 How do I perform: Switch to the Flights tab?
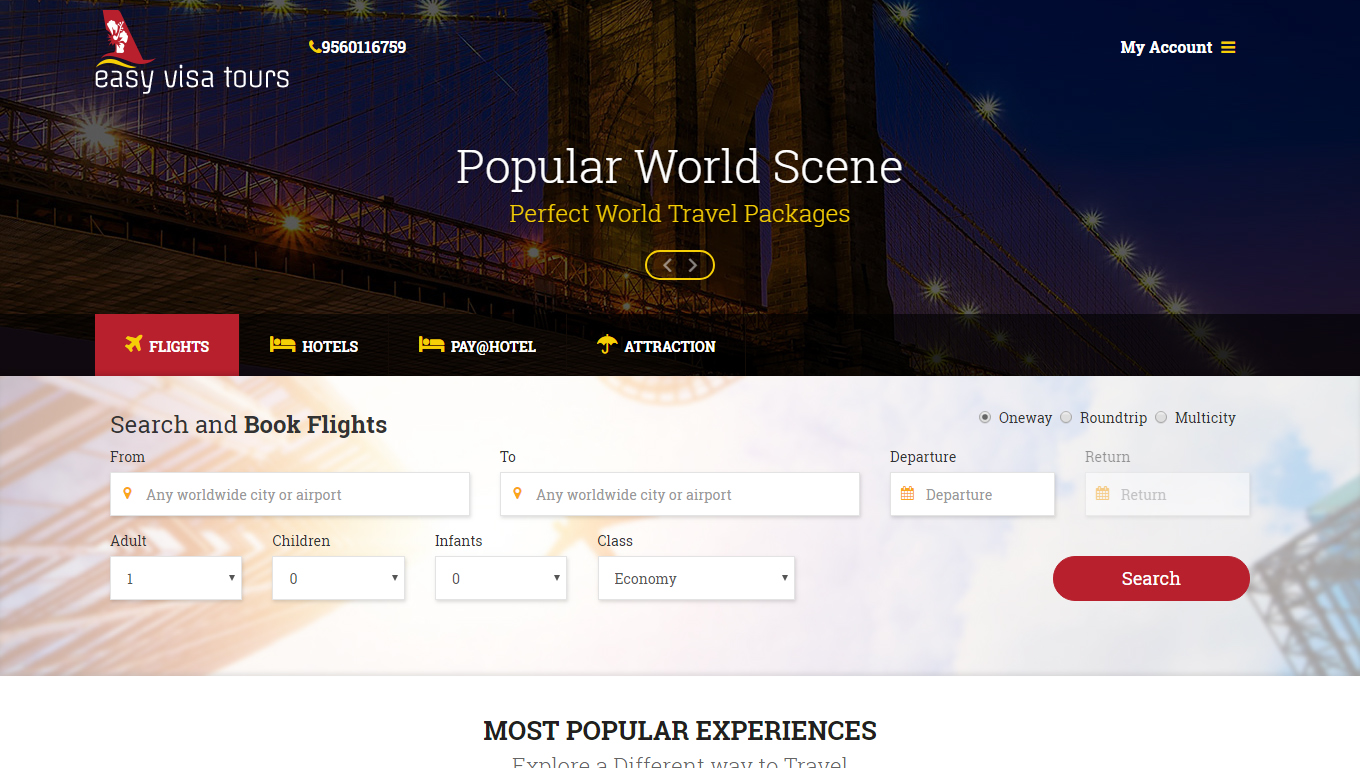pyautogui.click(x=167, y=345)
